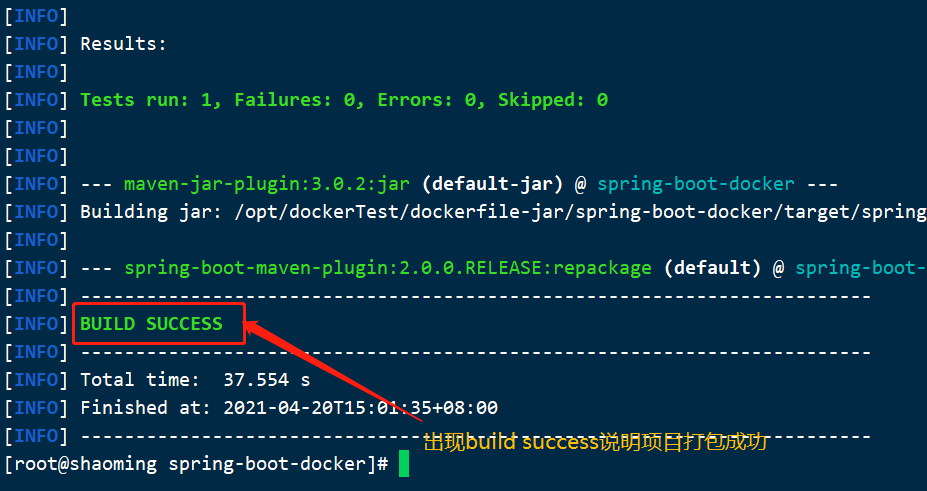Click the Finished at timestamp line
The width and height of the screenshot is (927, 491).
click(x=289, y=408)
